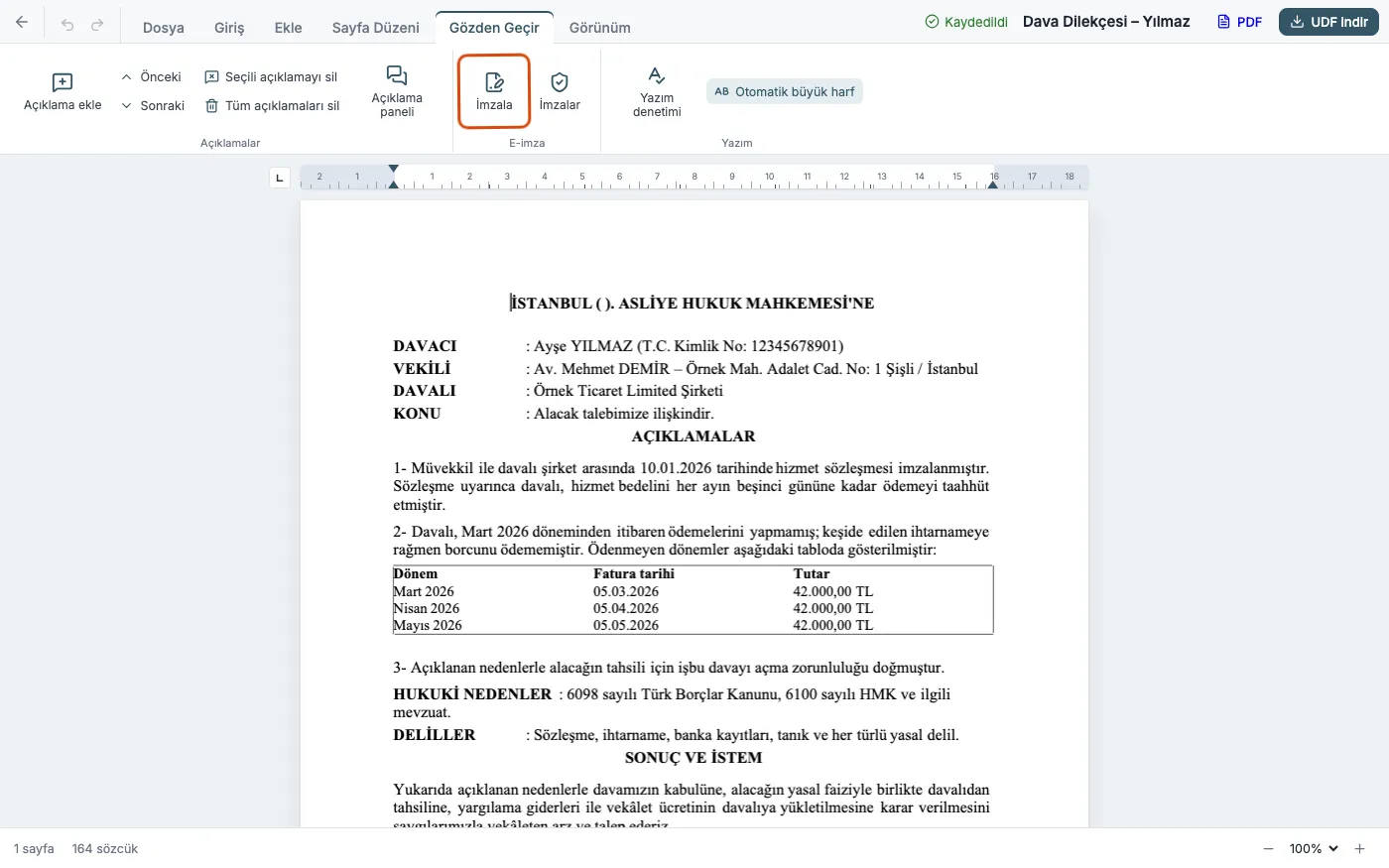Screen dimensions: 1389x868
Task: Click the 1 sayfa page count in status bar
Action: (x=34, y=849)
